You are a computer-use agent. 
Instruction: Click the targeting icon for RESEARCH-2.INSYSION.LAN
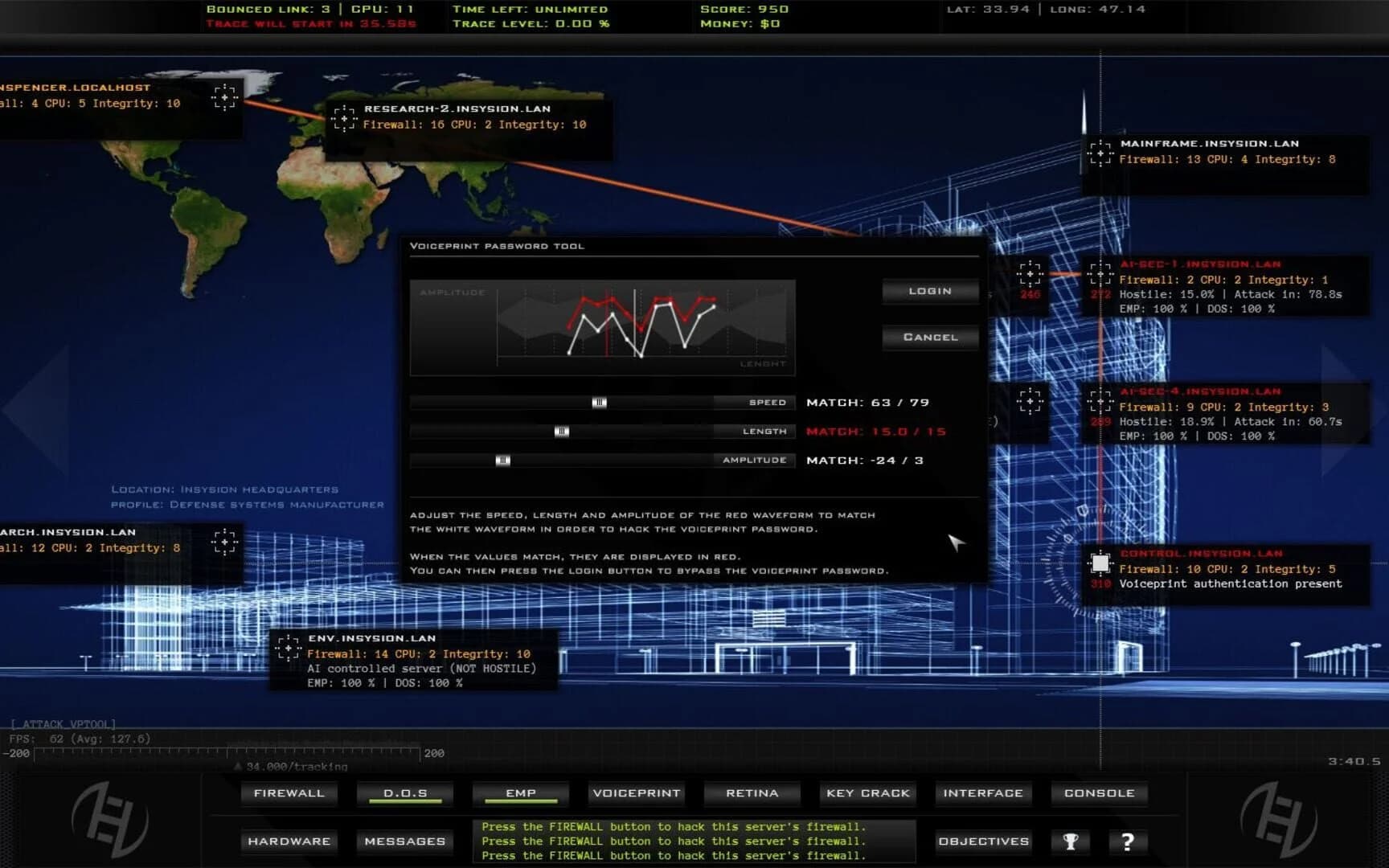click(344, 118)
